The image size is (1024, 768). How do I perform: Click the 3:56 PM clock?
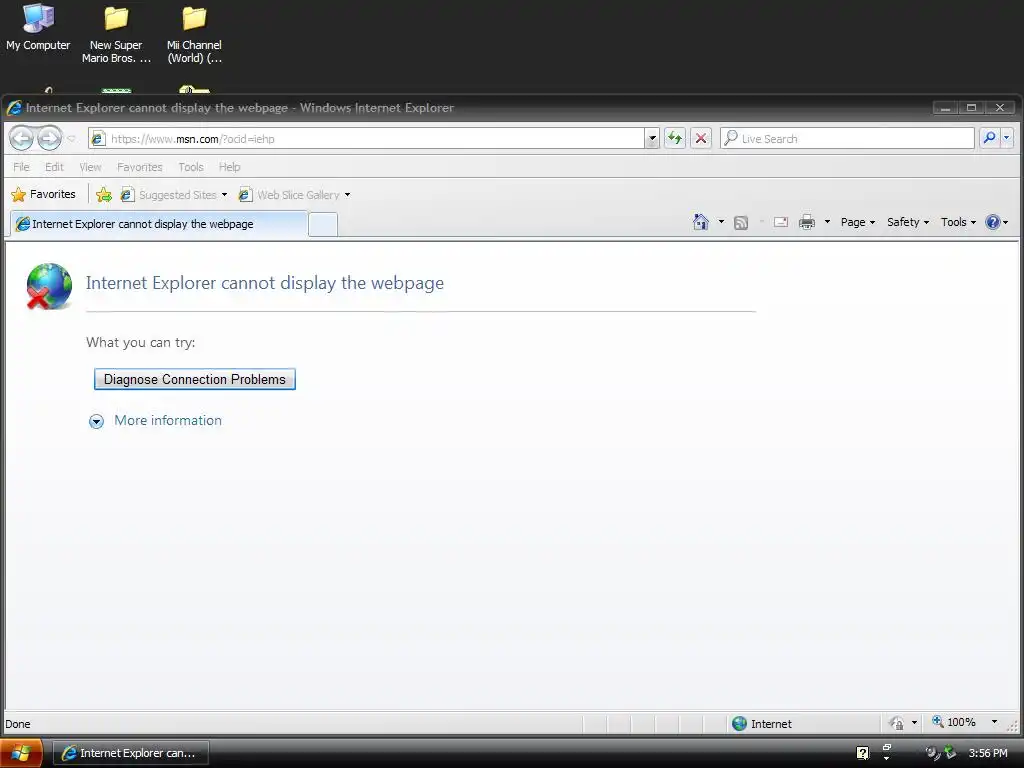[x=988, y=753]
